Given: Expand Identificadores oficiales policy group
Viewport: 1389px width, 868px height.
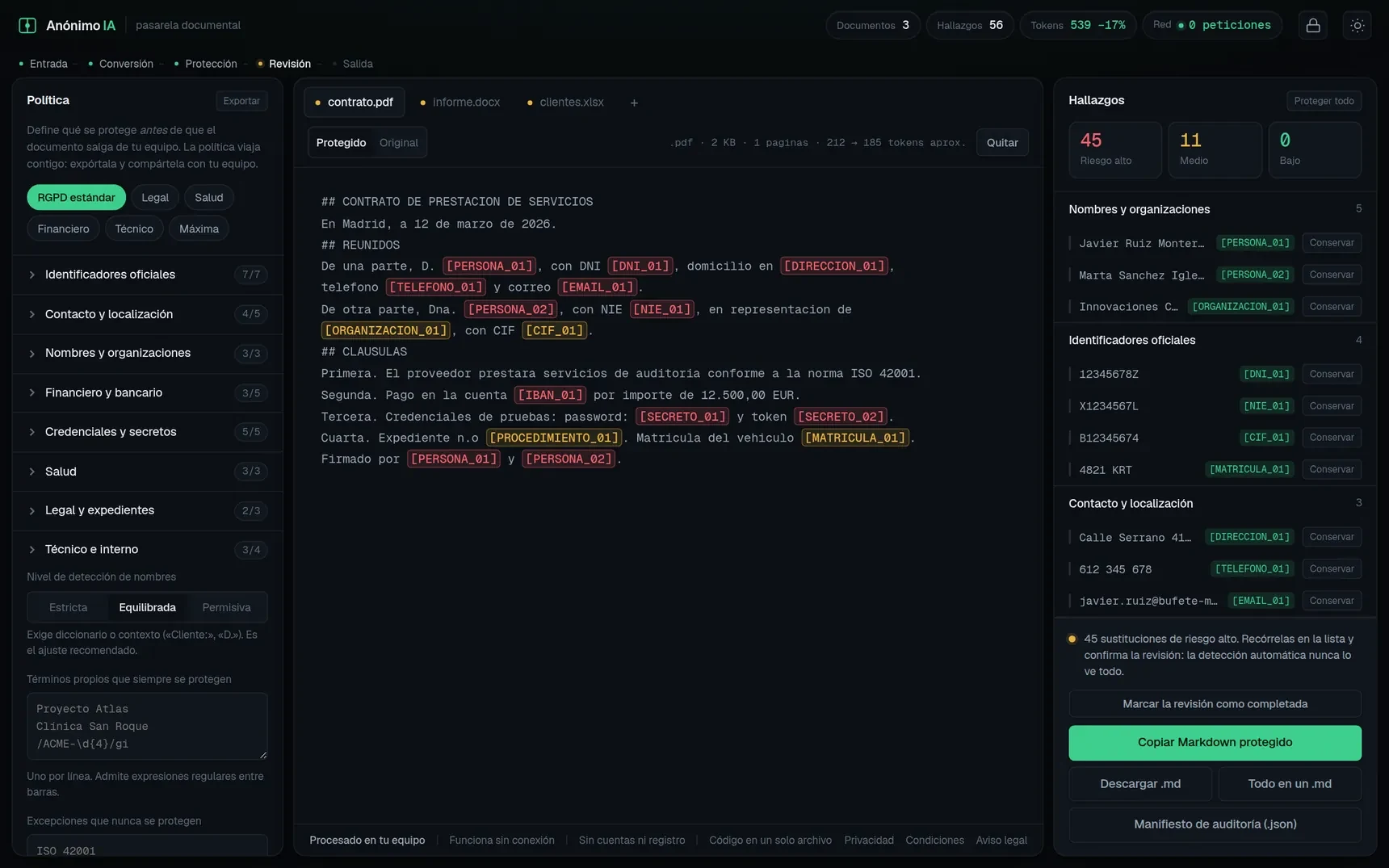Looking at the screenshot, I should point(148,275).
